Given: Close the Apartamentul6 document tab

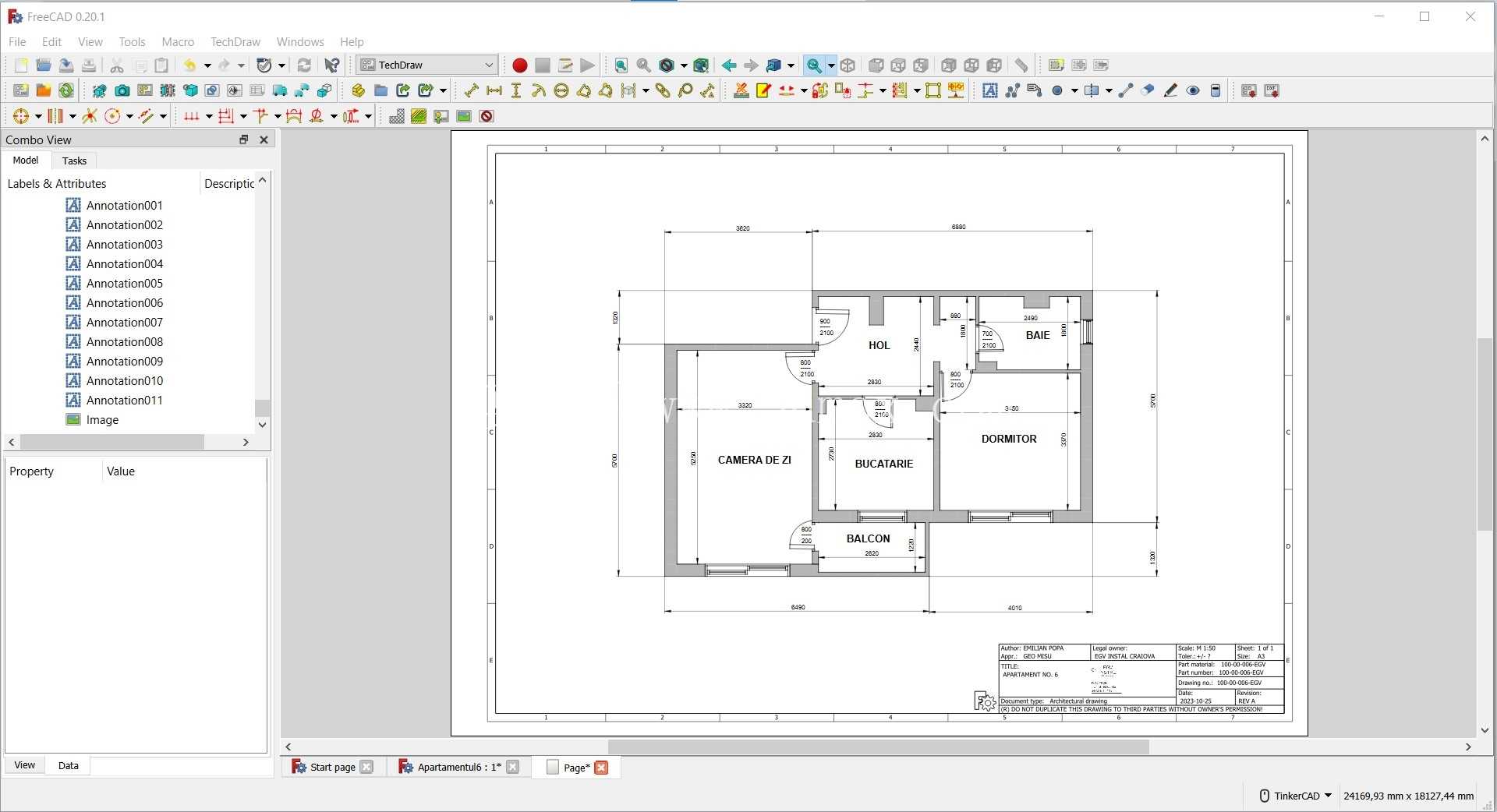Looking at the screenshot, I should 512,767.
